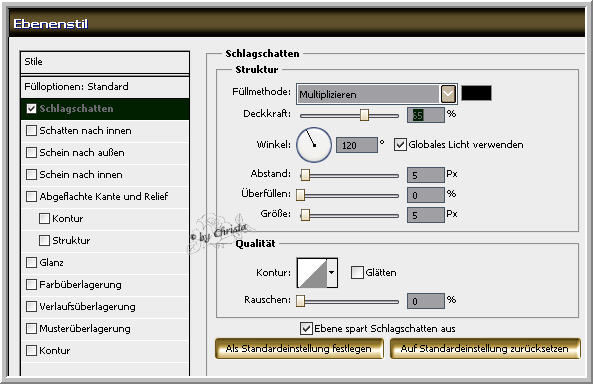Image resolution: width=593 pixels, height=384 pixels.
Task: Open the Kontur contour picker arrow
Action: (x=332, y=272)
